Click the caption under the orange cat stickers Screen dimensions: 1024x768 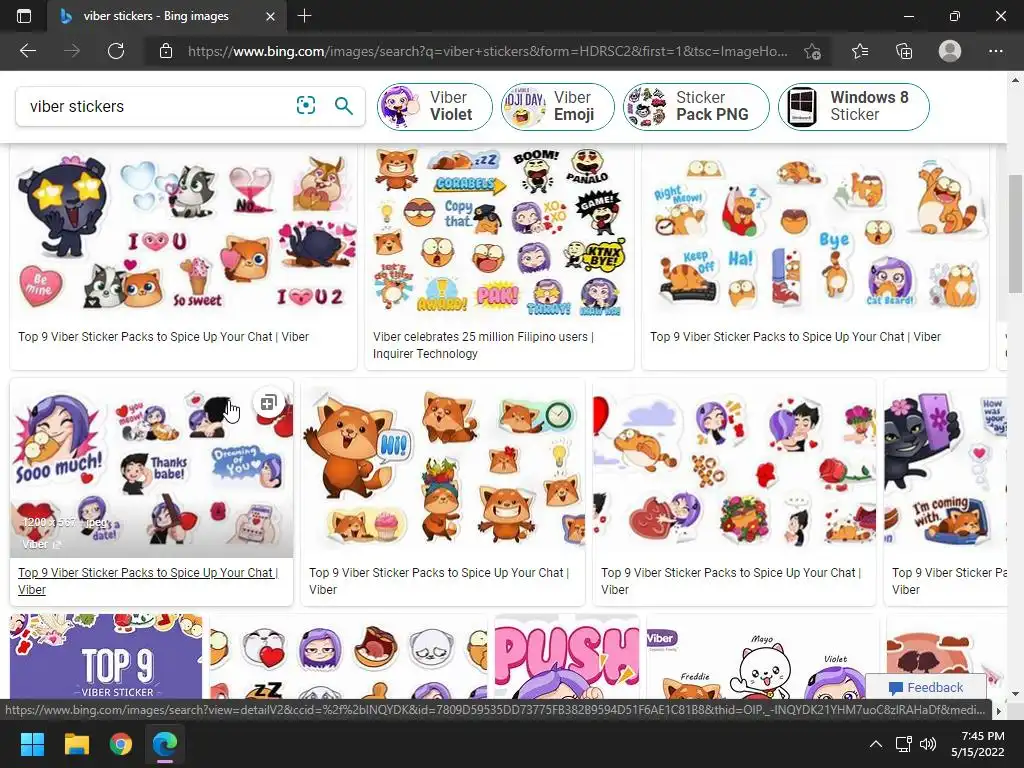pos(795,337)
